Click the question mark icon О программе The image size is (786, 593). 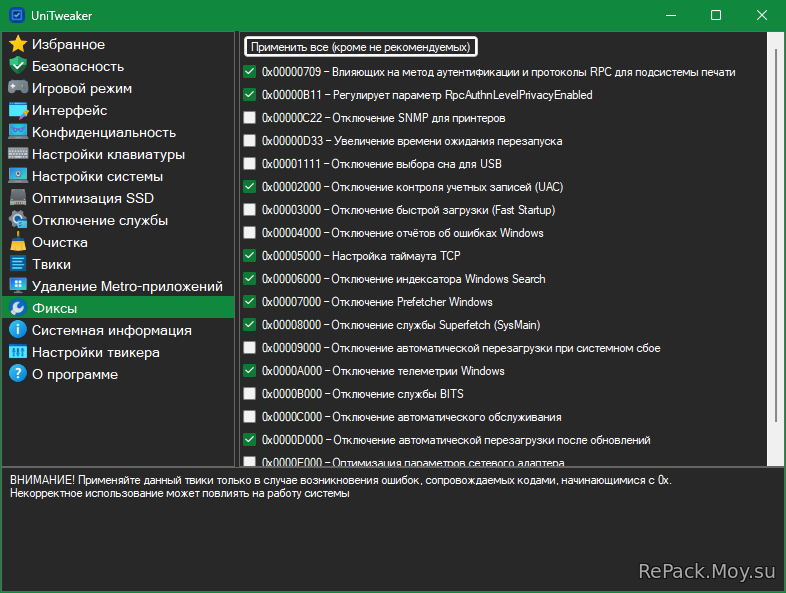pyautogui.click(x=17, y=374)
